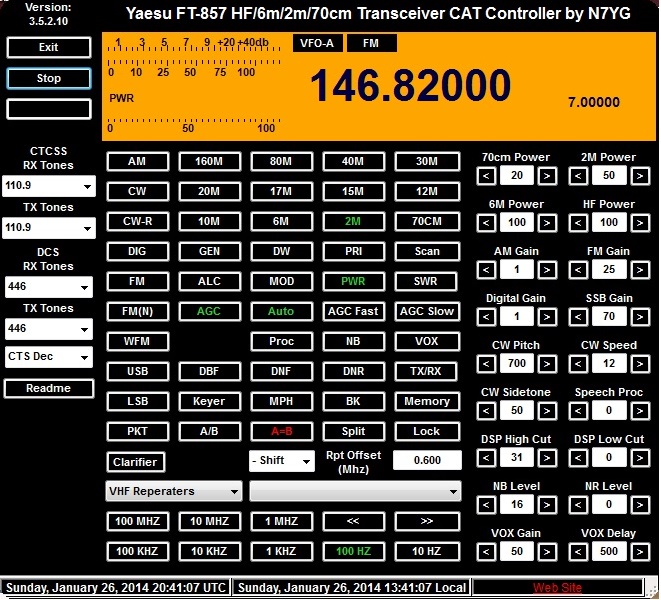This screenshot has width=661, height=600.
Task: Open DCS TX Tones dropdown
Action: [48, 329]
